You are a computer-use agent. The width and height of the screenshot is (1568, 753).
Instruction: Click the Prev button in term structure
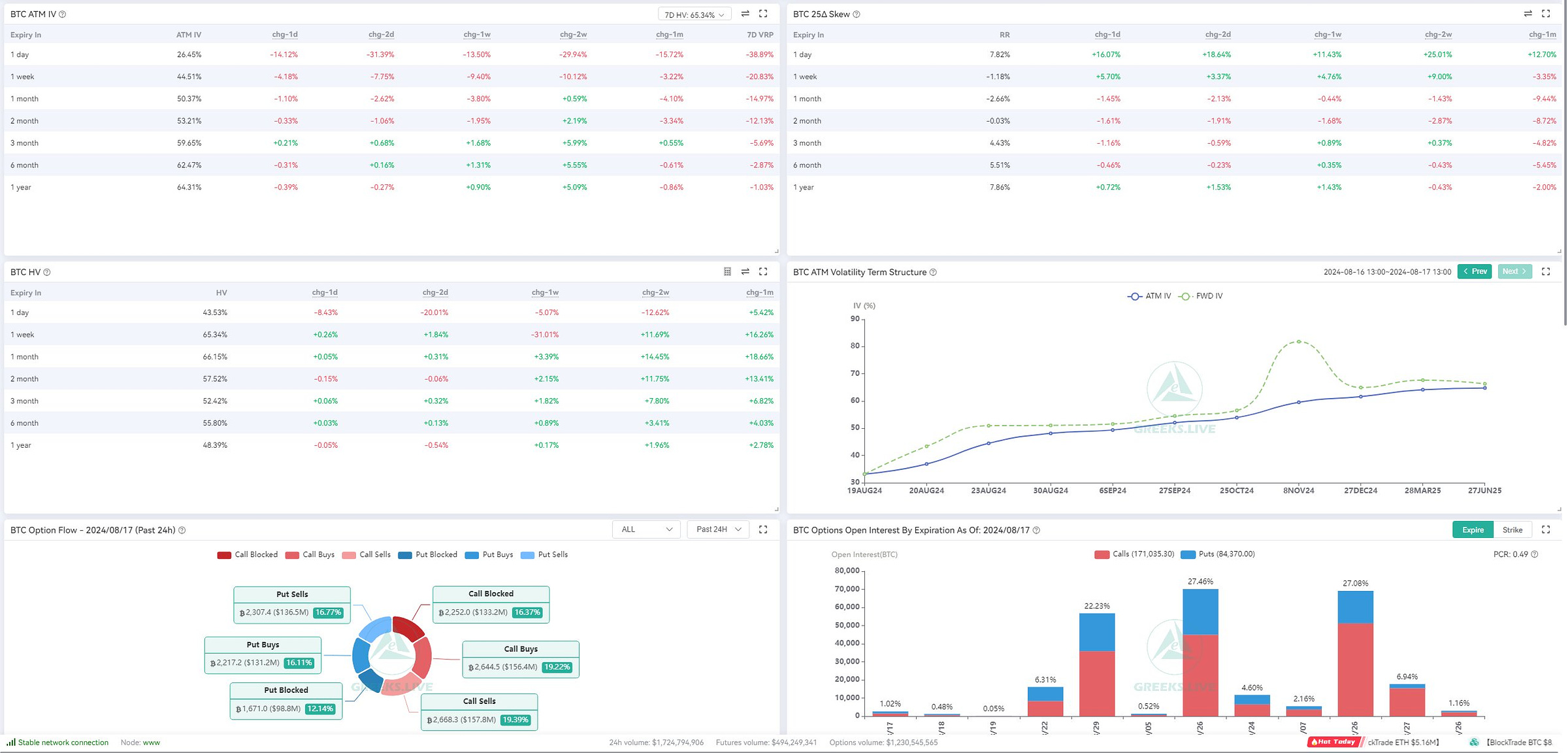[1475, 271]
